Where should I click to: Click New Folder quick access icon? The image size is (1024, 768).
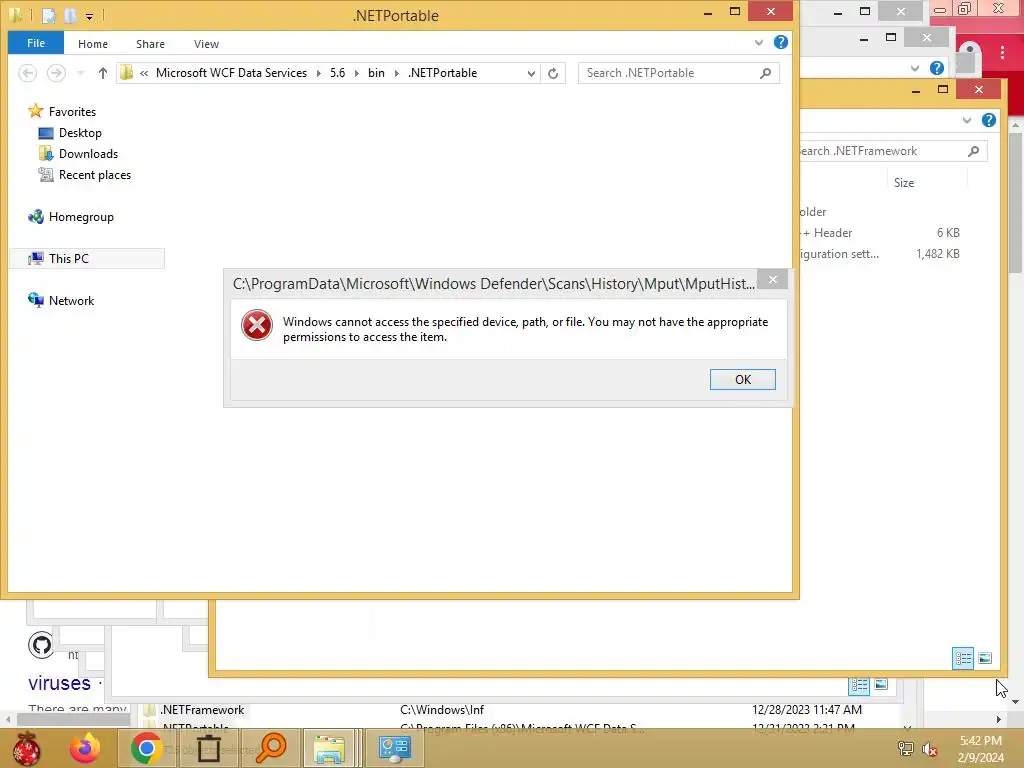(70, 15)
